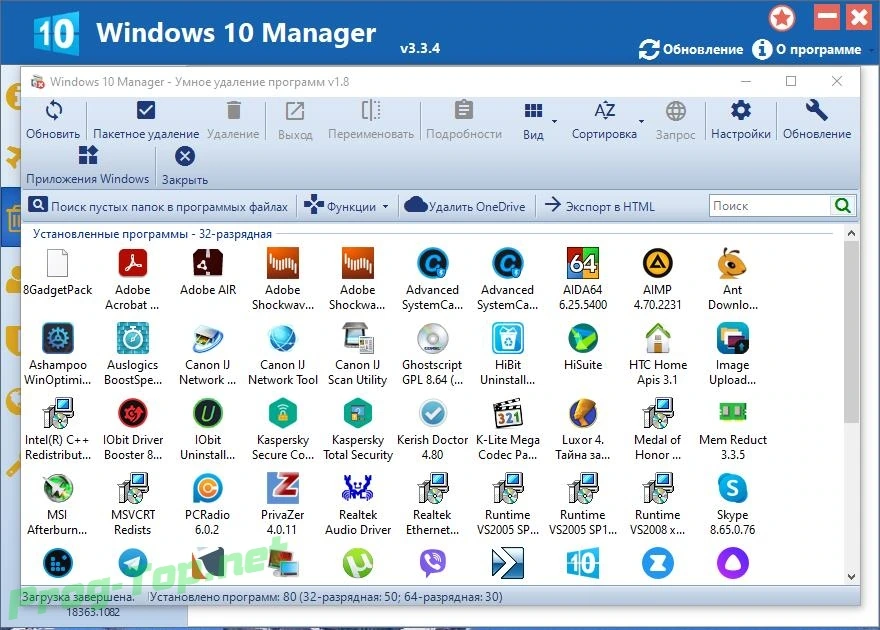Click the Обновить refresh icon
This screenshot has height=630, width=880.
[x=54, y=111]
